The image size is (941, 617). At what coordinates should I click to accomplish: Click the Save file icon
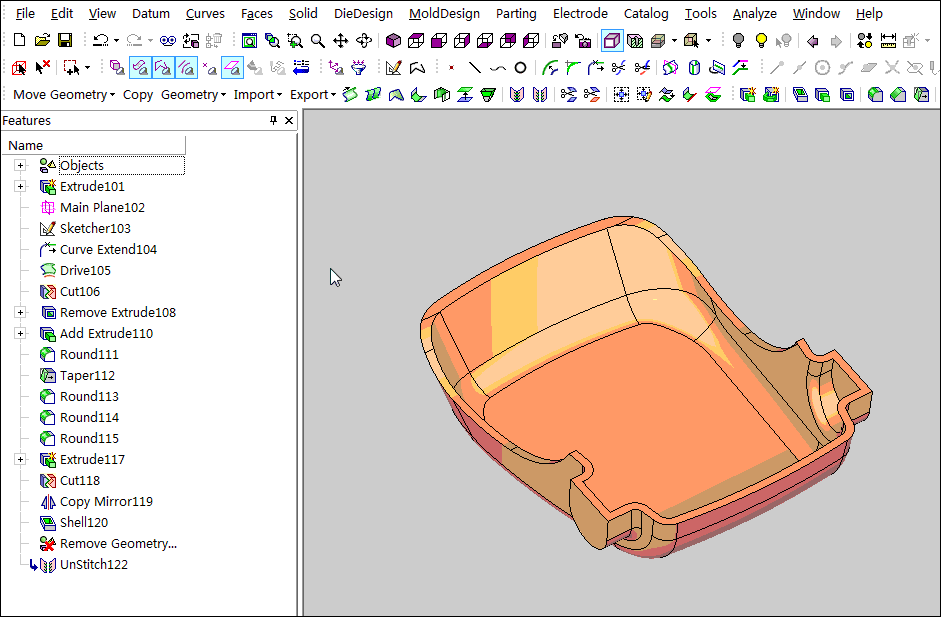click(64, 41)
